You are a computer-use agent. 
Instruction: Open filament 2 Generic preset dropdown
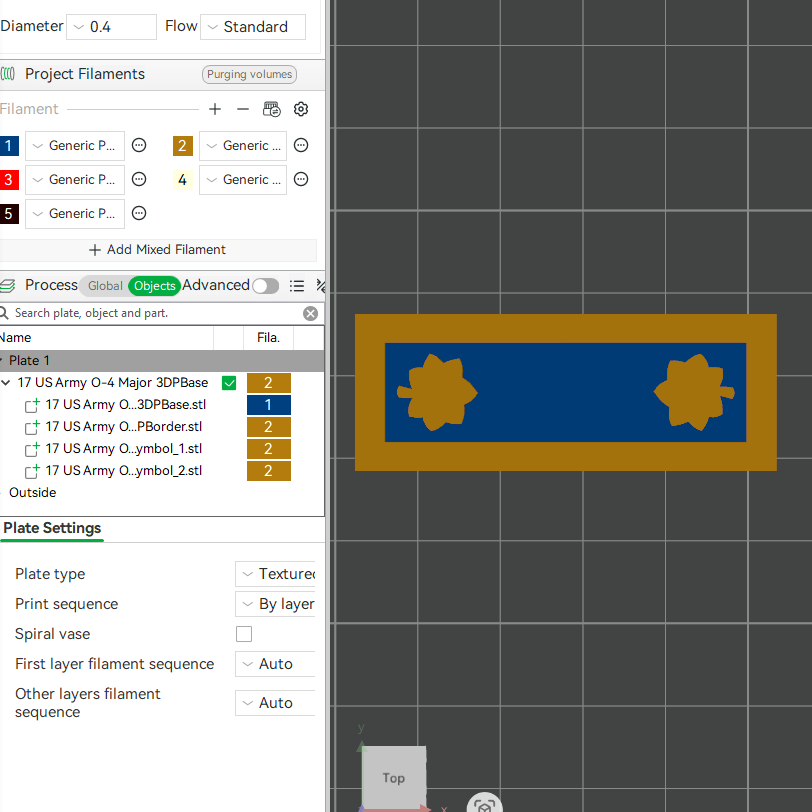point(243,146)
